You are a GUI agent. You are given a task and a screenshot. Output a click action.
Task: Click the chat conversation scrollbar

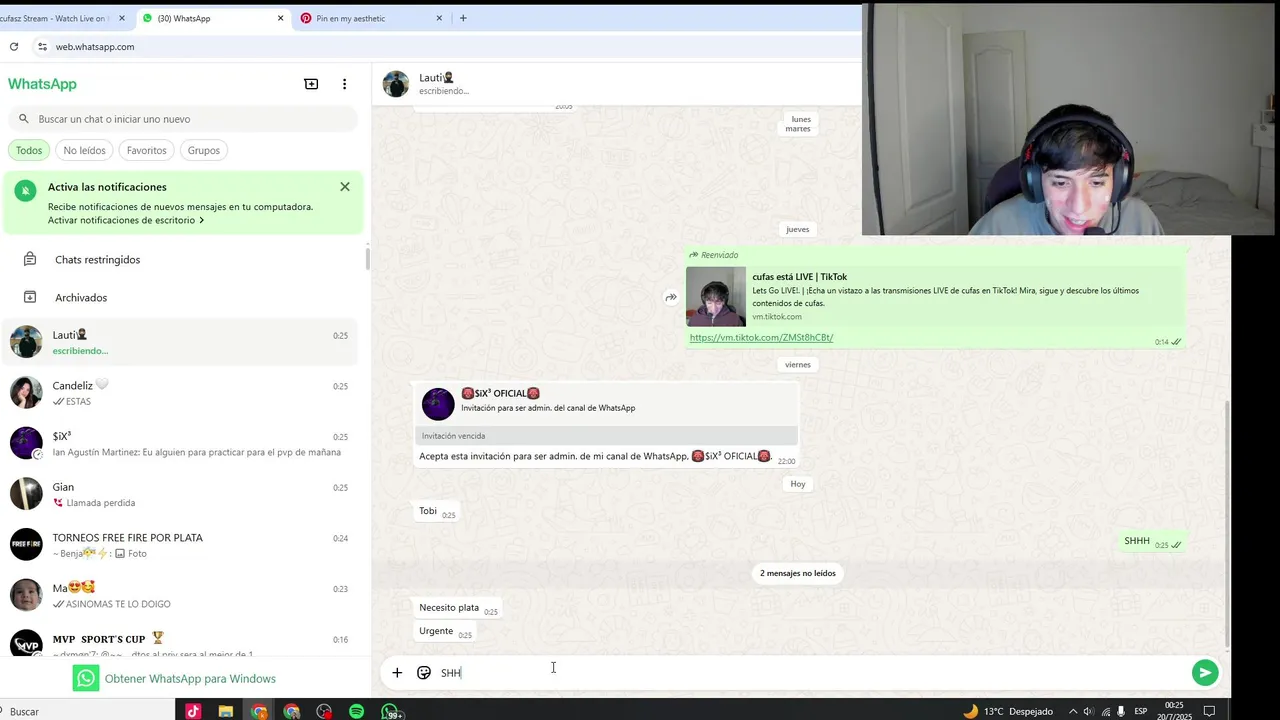[1227, 525]
